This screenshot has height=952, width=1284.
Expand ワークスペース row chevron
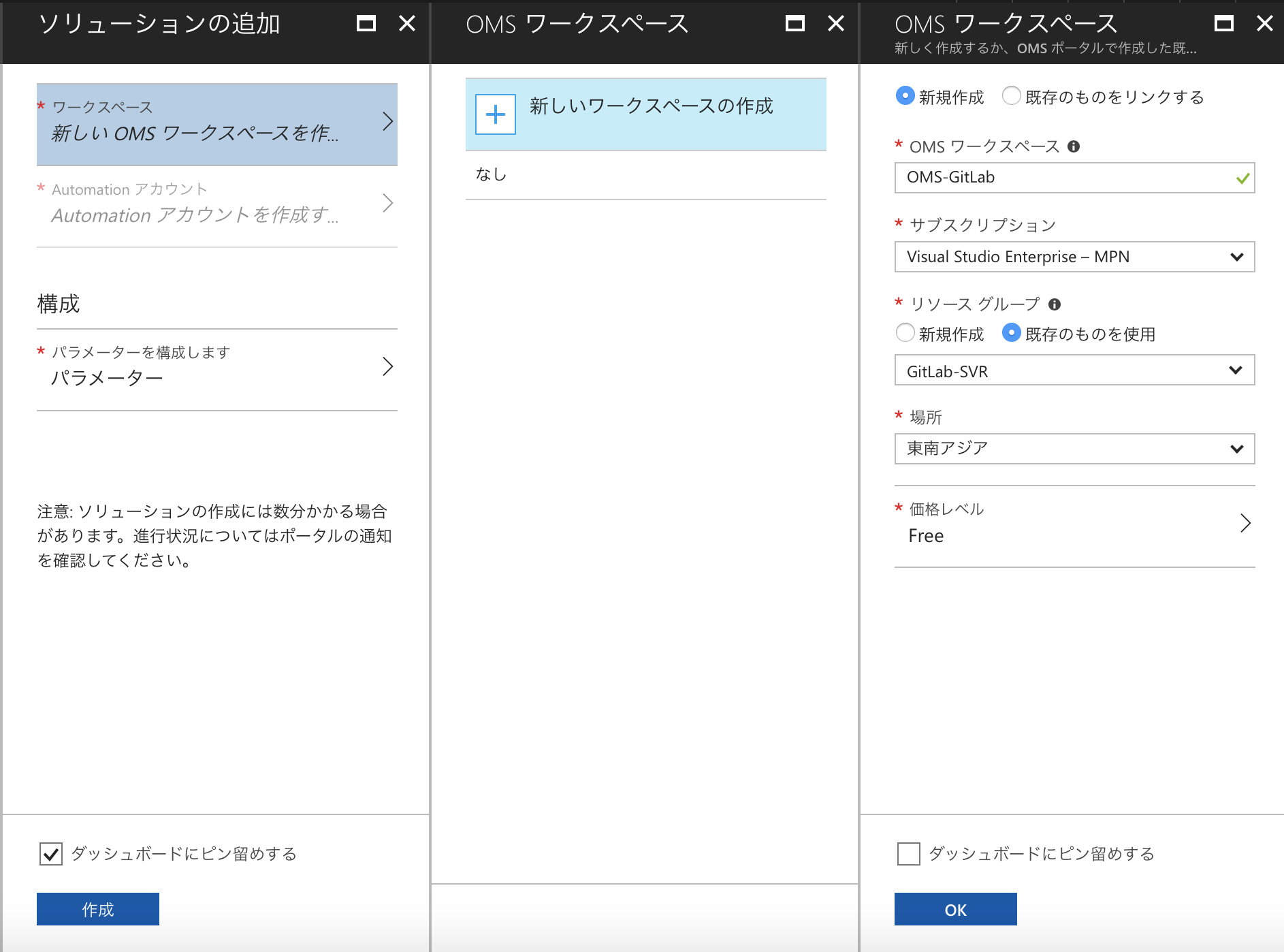(x=387, y=121)
